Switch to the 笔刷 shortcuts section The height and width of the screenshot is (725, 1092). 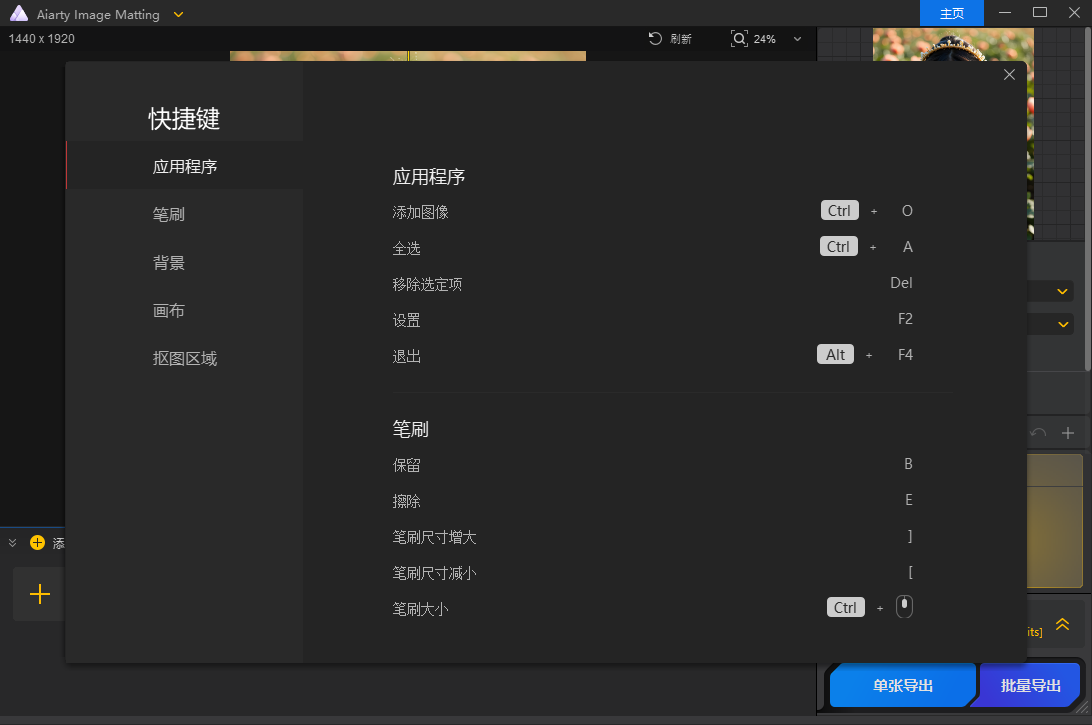[168, 213]
